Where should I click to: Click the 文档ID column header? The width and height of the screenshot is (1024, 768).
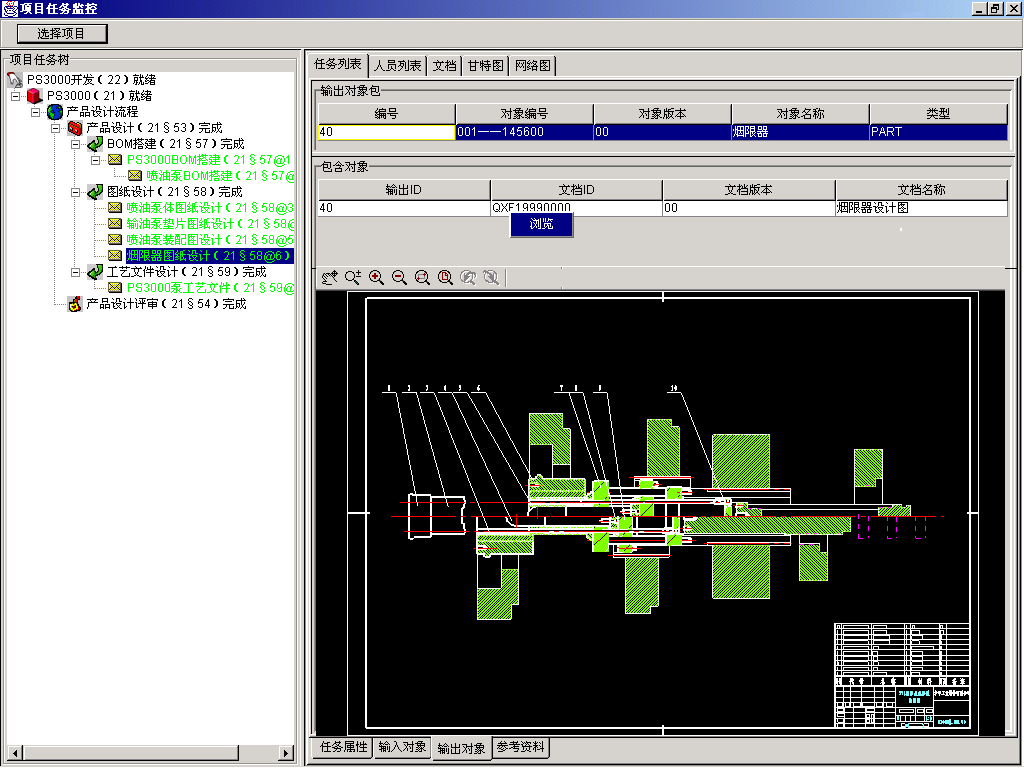(x=577, y=189)
